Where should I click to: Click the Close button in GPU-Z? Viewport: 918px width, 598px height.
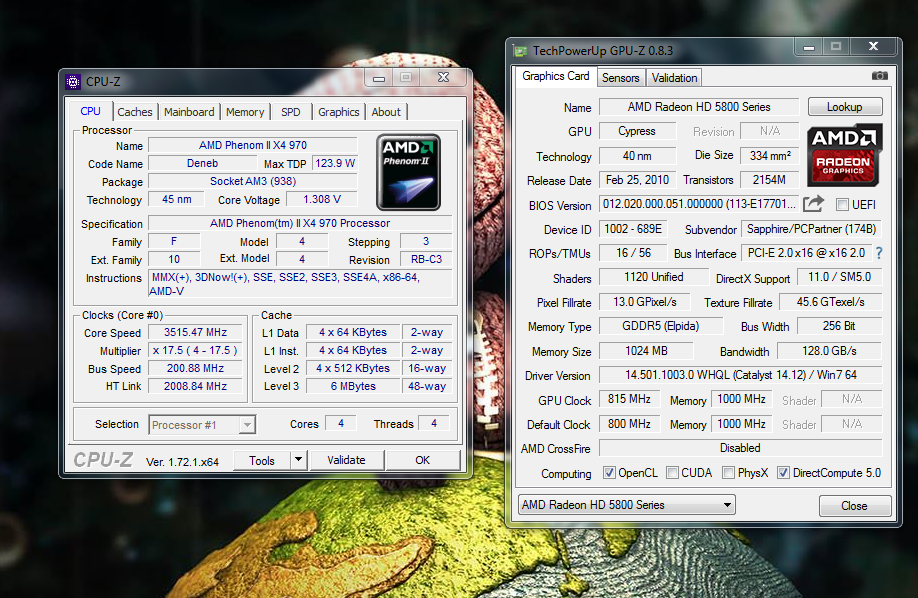pyautogui.click(x=854, y=505)
